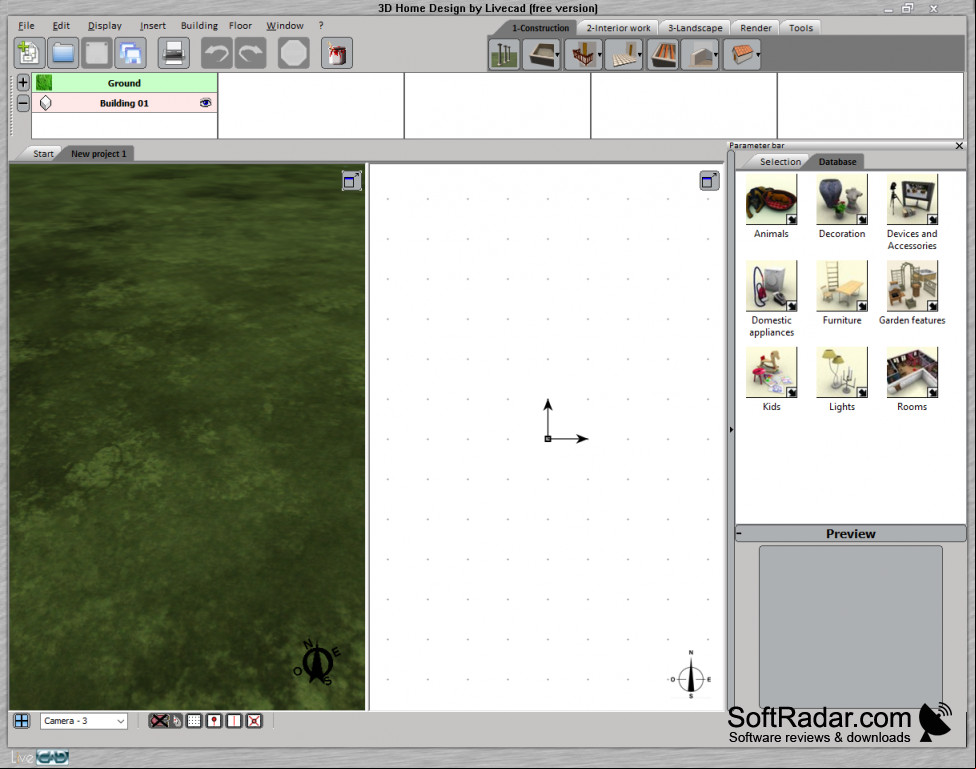Viewport: 976px width, 769px height.
Task: Open Devices and Accessories category
Action: tap(912, 212)
